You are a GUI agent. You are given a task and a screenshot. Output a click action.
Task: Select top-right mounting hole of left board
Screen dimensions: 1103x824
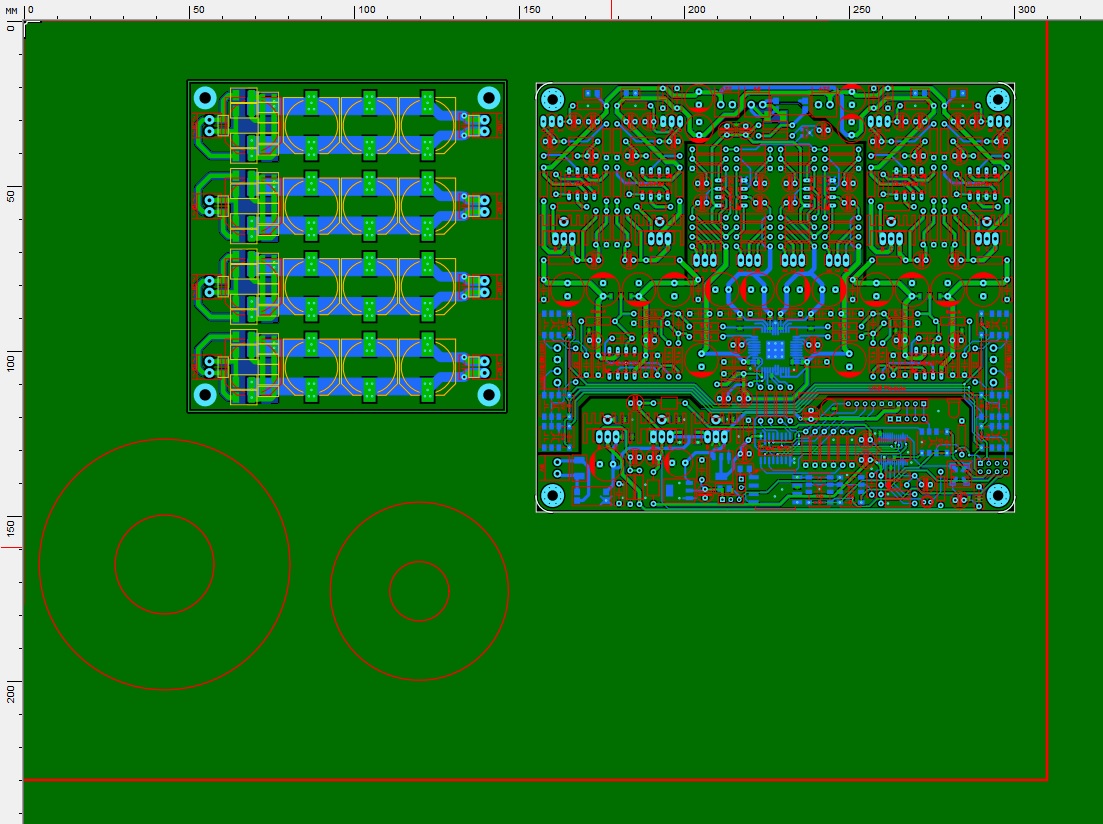(489, 97)
